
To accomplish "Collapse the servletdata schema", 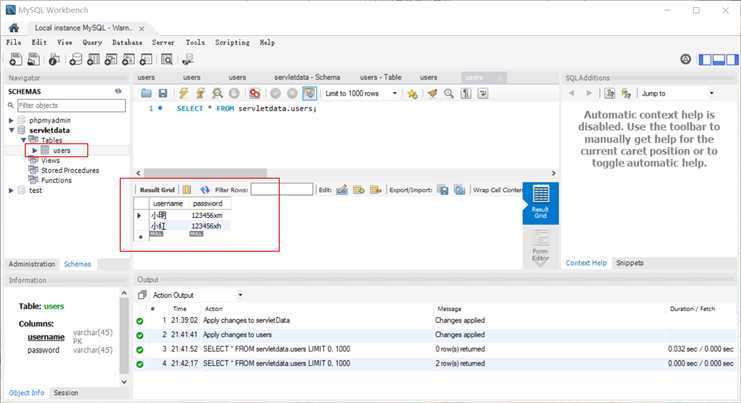I will (x=11, y=130).
